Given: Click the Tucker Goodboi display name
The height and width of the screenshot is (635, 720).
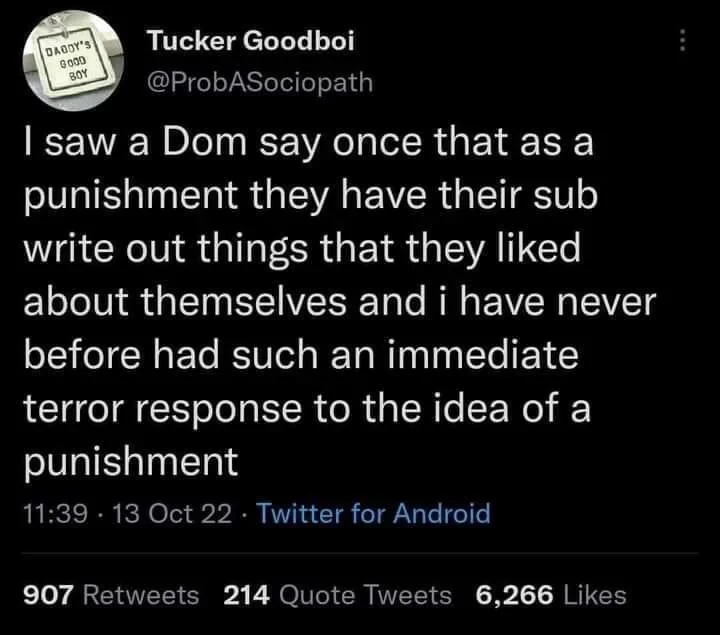Looking at the screenshot, I should click(251, 41).
